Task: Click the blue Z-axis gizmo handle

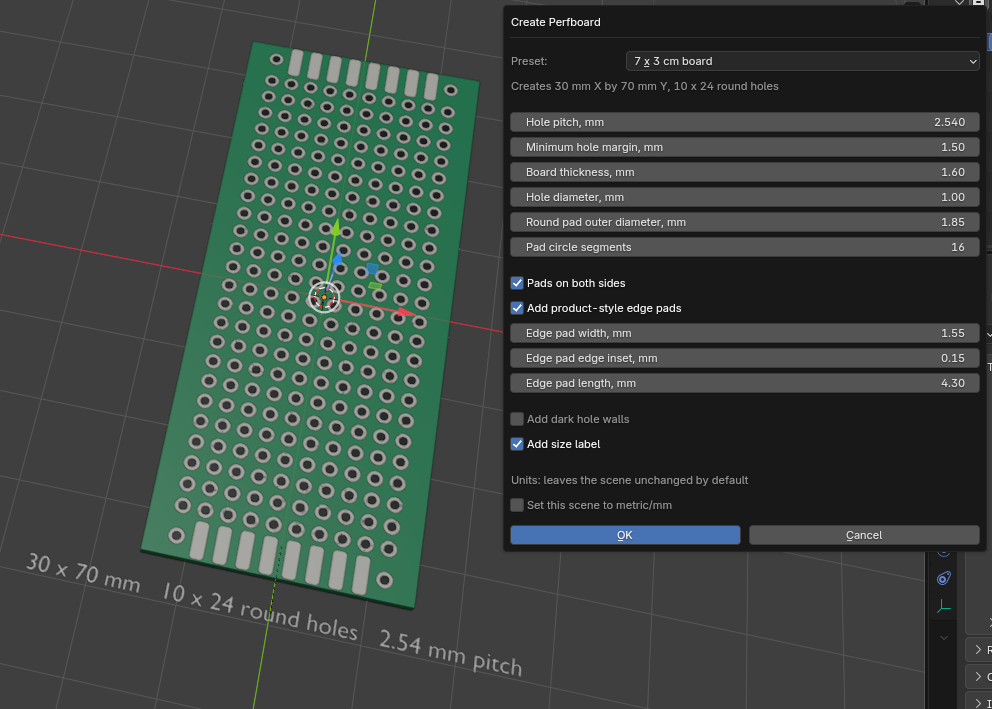Action: coord(337,259)
